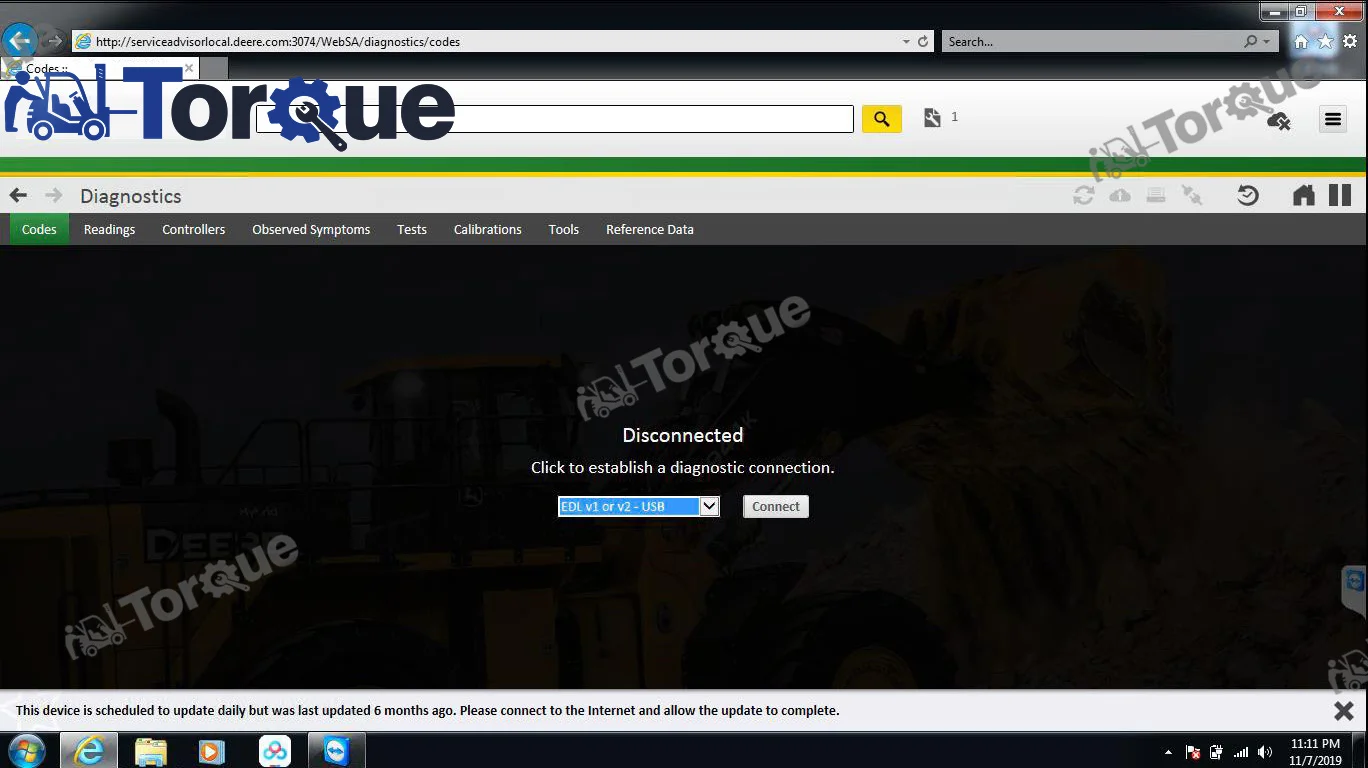Viewport: 1368px width, 768px height.
Task: Click the yellow search magnifier button
Action: (881, 119)
